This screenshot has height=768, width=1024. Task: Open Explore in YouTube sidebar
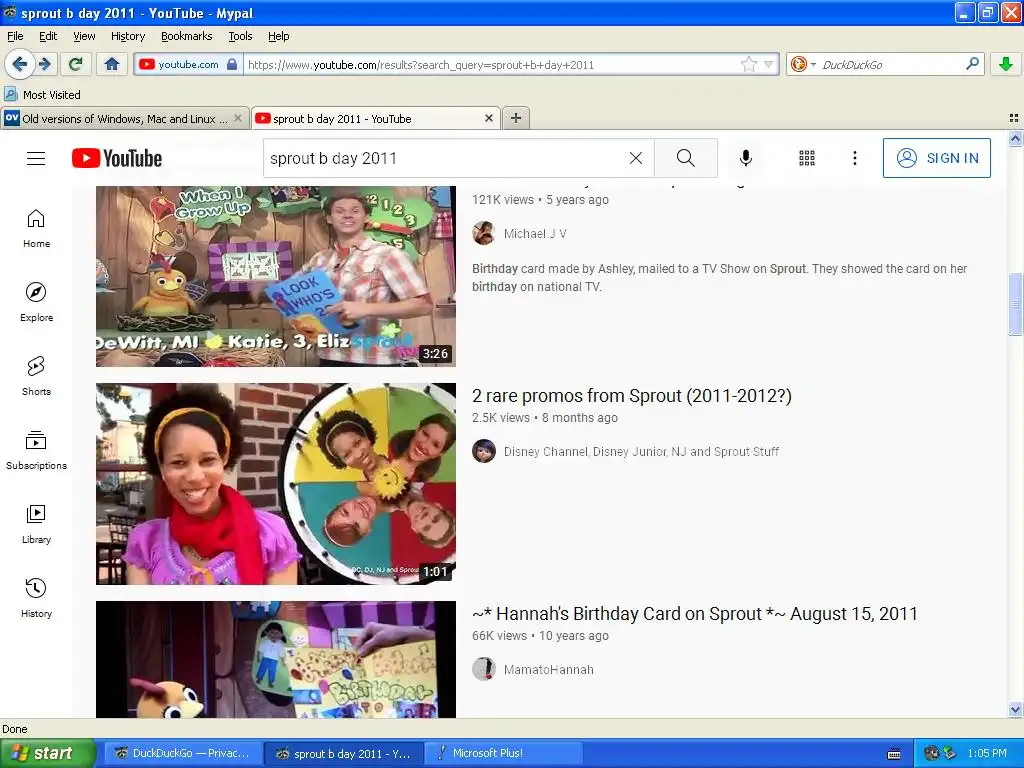pos(37,302)
